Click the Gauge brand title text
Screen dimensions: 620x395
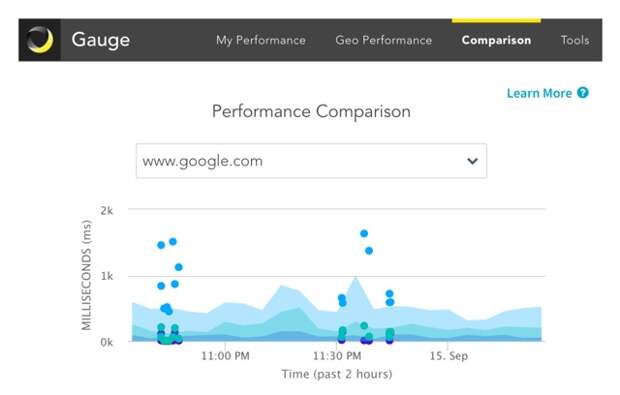[100, 40]
